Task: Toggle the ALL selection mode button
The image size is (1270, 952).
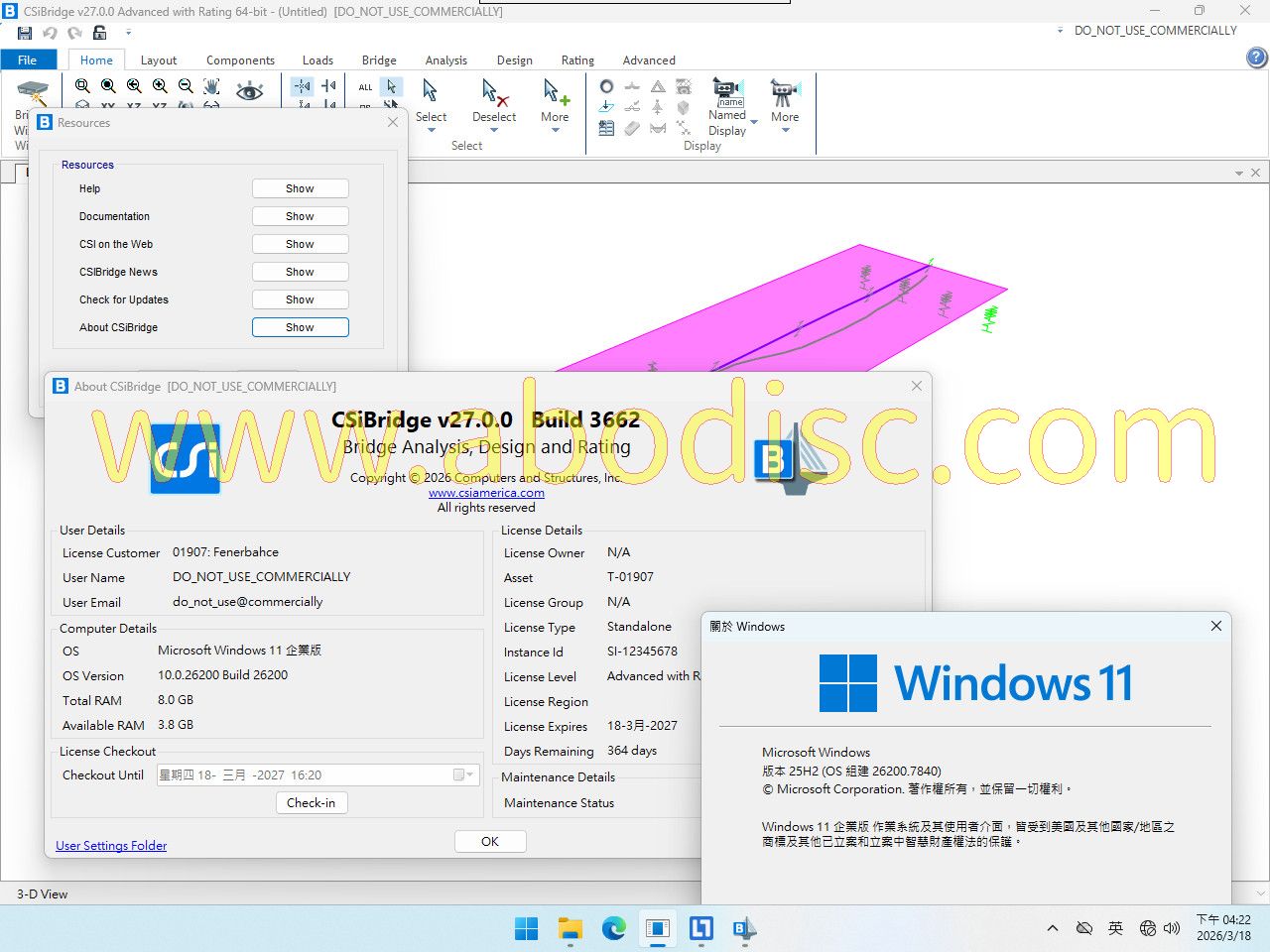Action: 366,87
